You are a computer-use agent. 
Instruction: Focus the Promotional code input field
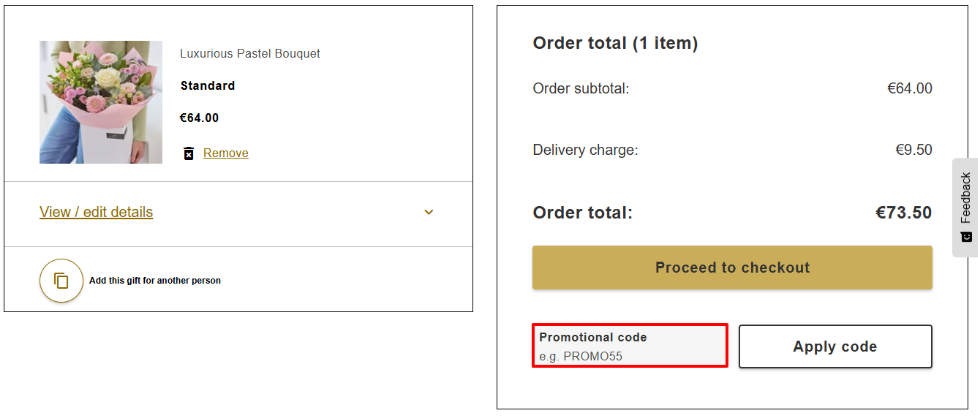coord(630,347)
